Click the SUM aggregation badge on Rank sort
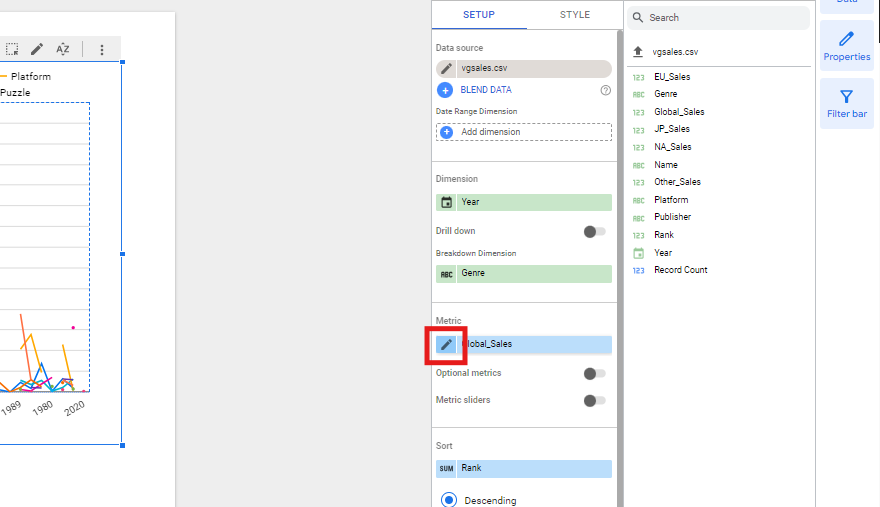This screenshot has width=880, height=507. point(446,468)
